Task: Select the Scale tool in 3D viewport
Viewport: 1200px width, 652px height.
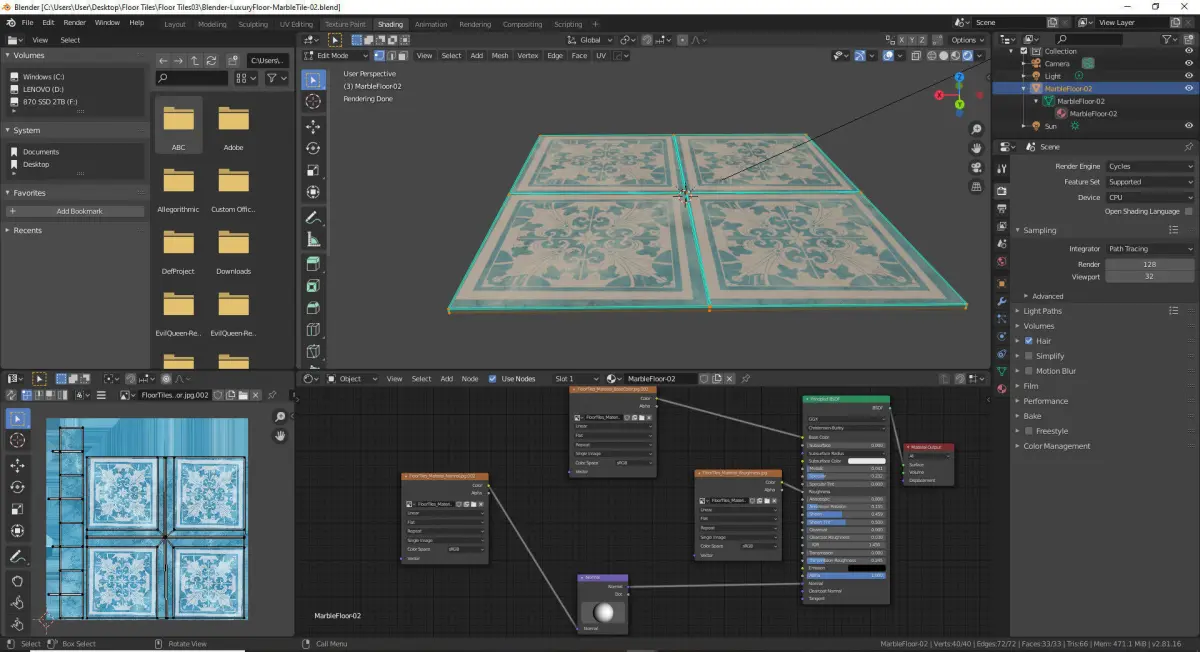Action: (313, 170)
